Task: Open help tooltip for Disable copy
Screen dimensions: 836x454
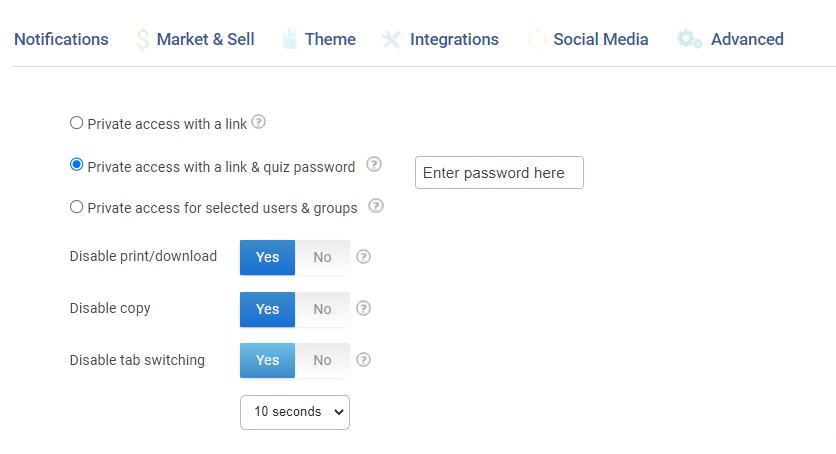Action: click(x=364, y=309)
